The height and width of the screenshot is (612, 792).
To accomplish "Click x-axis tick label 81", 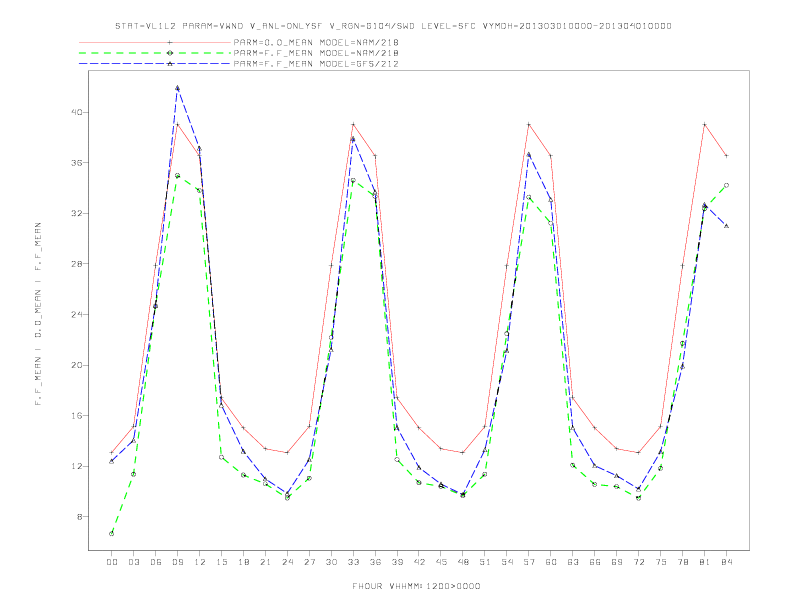I will pyautogui.click(x=705, y=562).
